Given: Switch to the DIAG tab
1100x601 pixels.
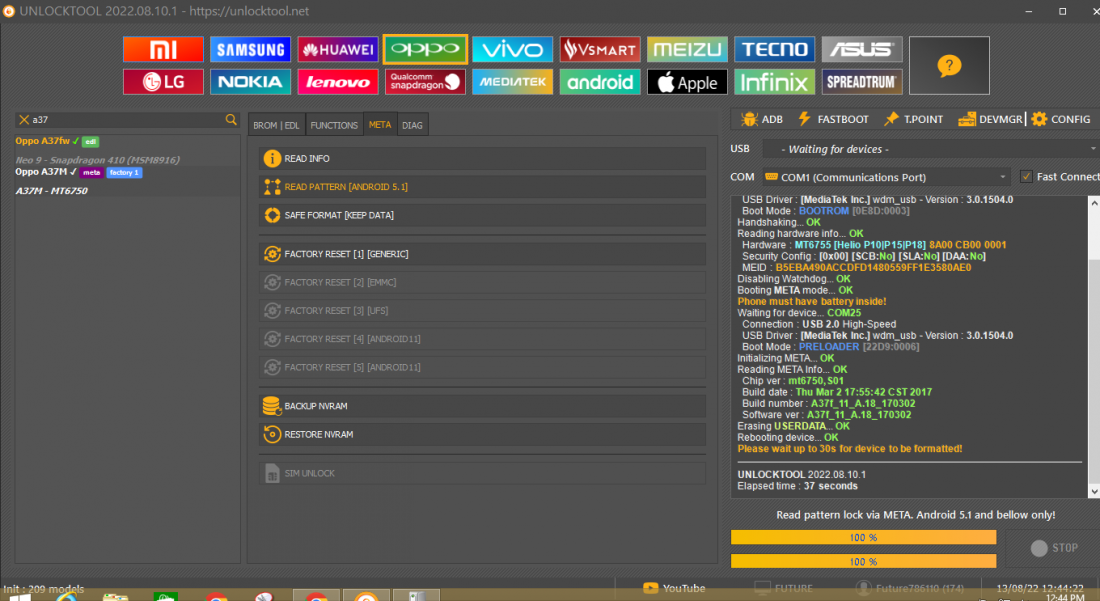Looking at the screenshot, I should [412, 125].
